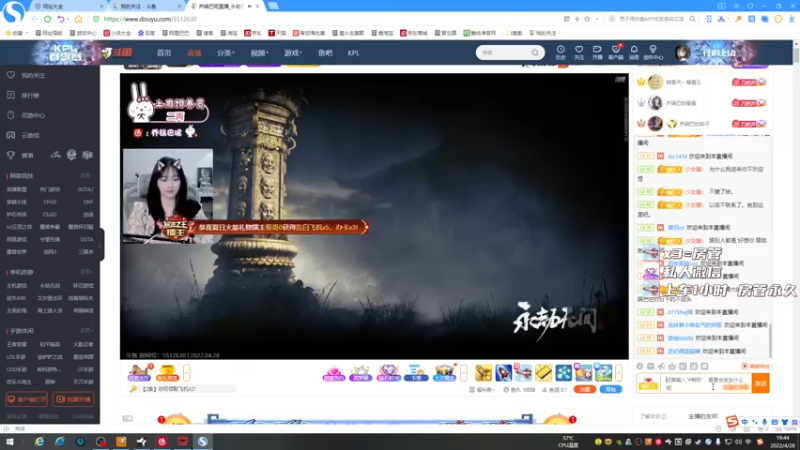800x450 pixels.
Task: Go to browser home page icon
Action: pos(79,19)
